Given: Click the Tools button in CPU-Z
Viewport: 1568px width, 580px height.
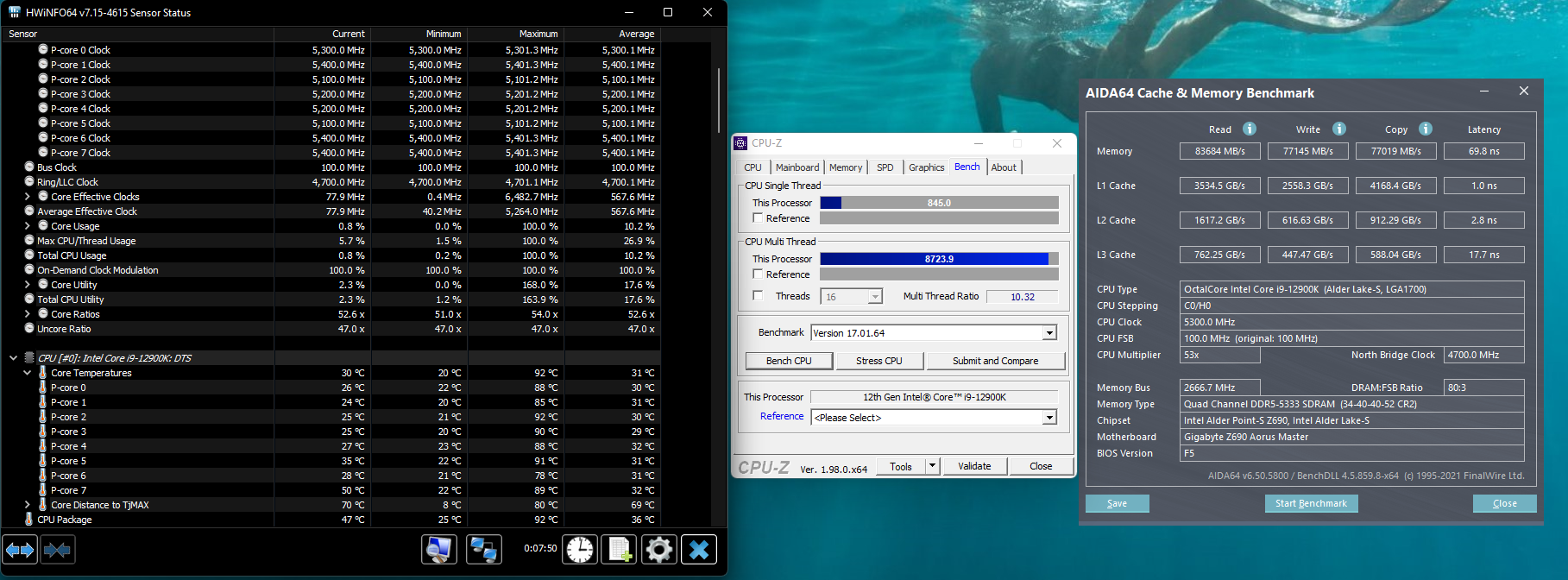Looking at the screenshot, I should (901, 466).
